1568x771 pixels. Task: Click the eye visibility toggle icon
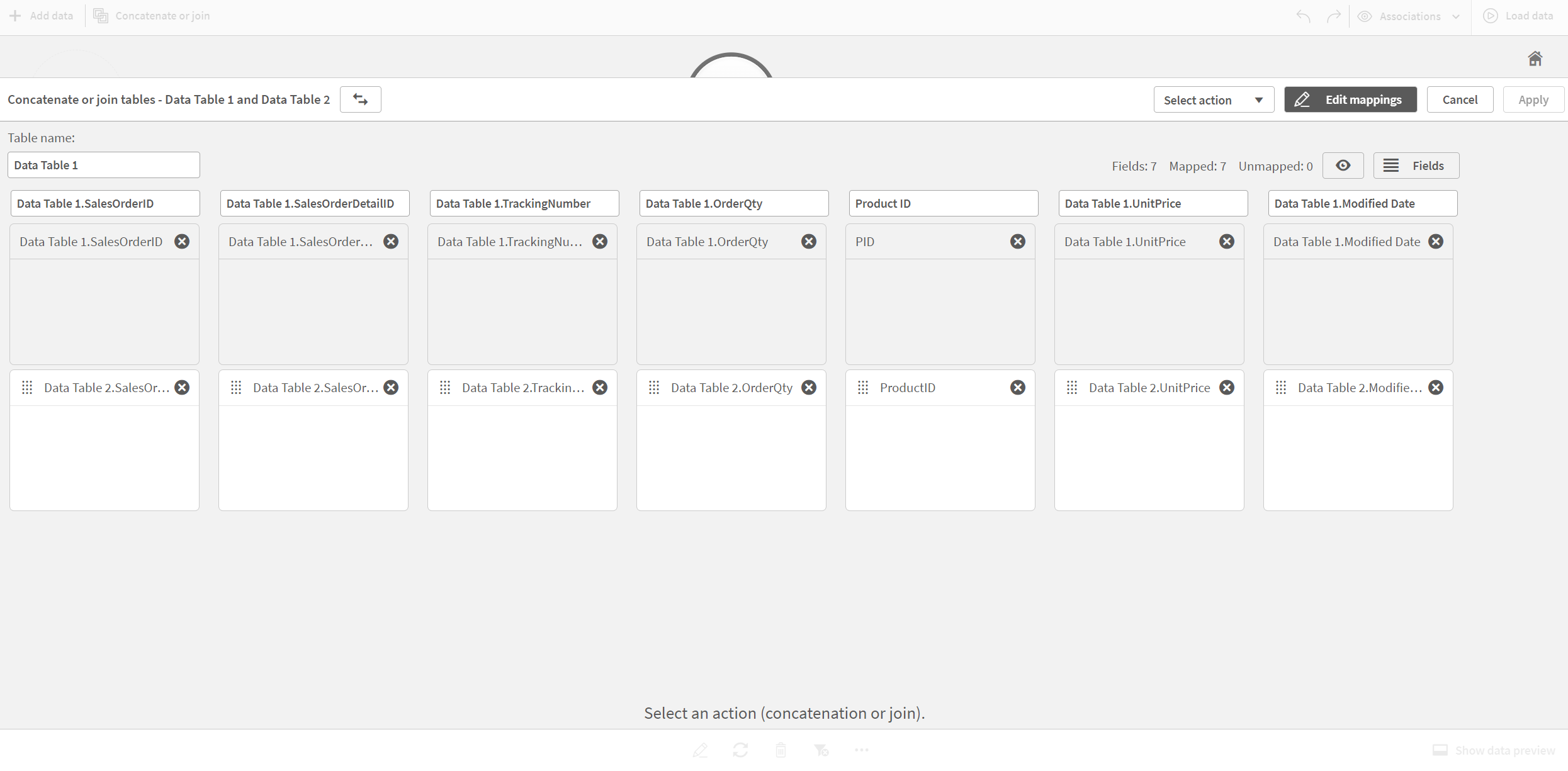(x=1344, y=165)
